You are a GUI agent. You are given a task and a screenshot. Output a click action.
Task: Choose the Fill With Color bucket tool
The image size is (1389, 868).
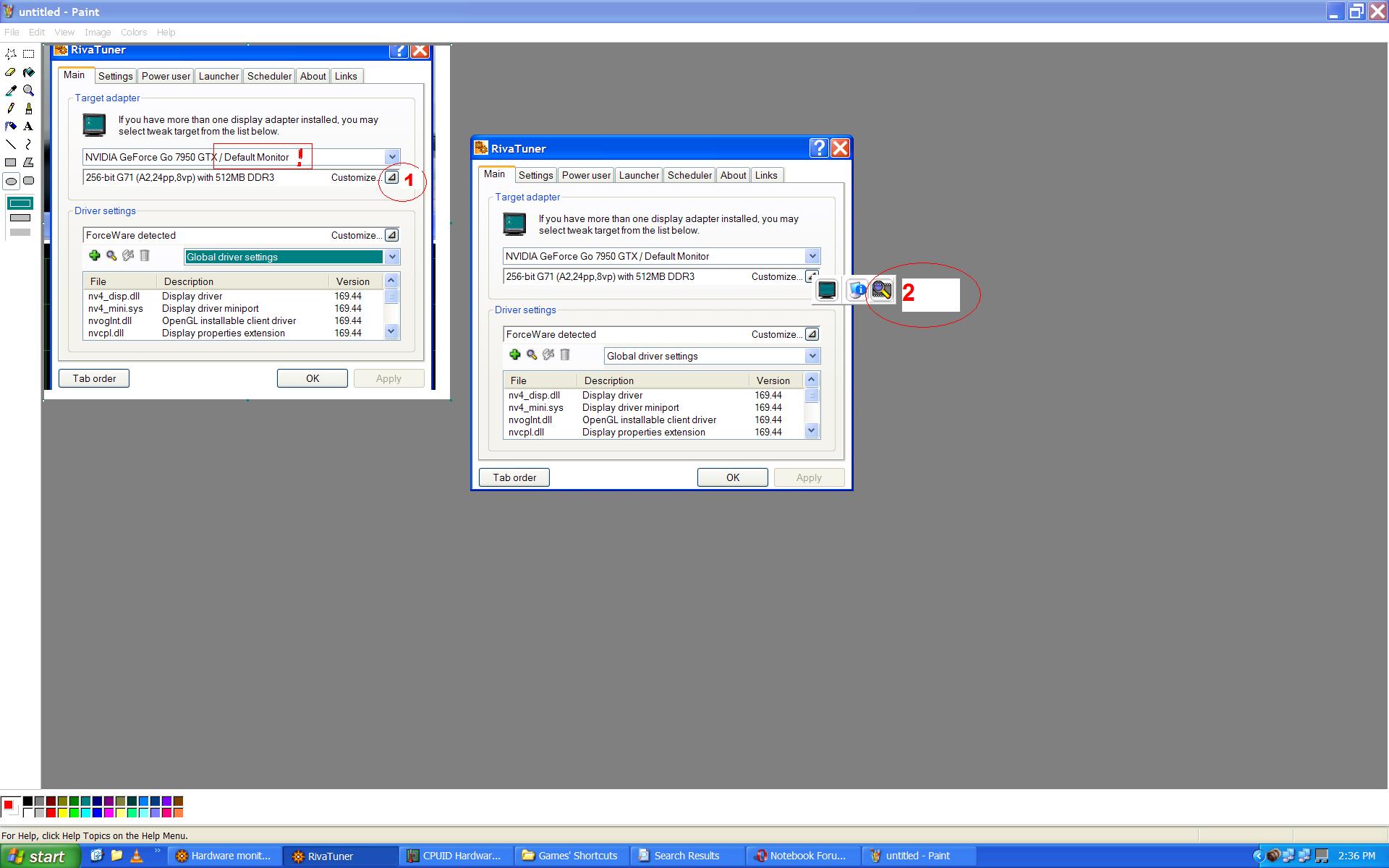tap(28, 72)
